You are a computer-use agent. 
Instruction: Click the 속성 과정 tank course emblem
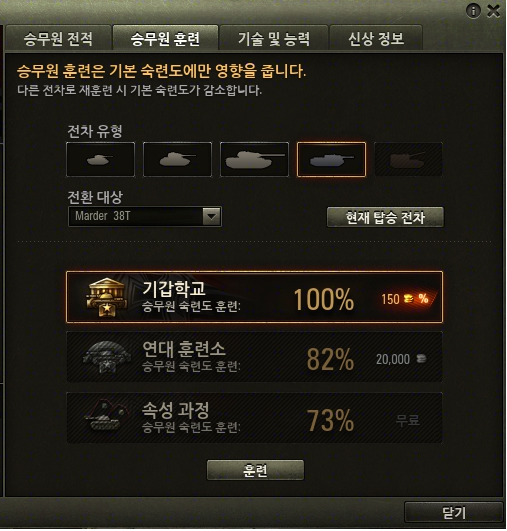point(107,416)
